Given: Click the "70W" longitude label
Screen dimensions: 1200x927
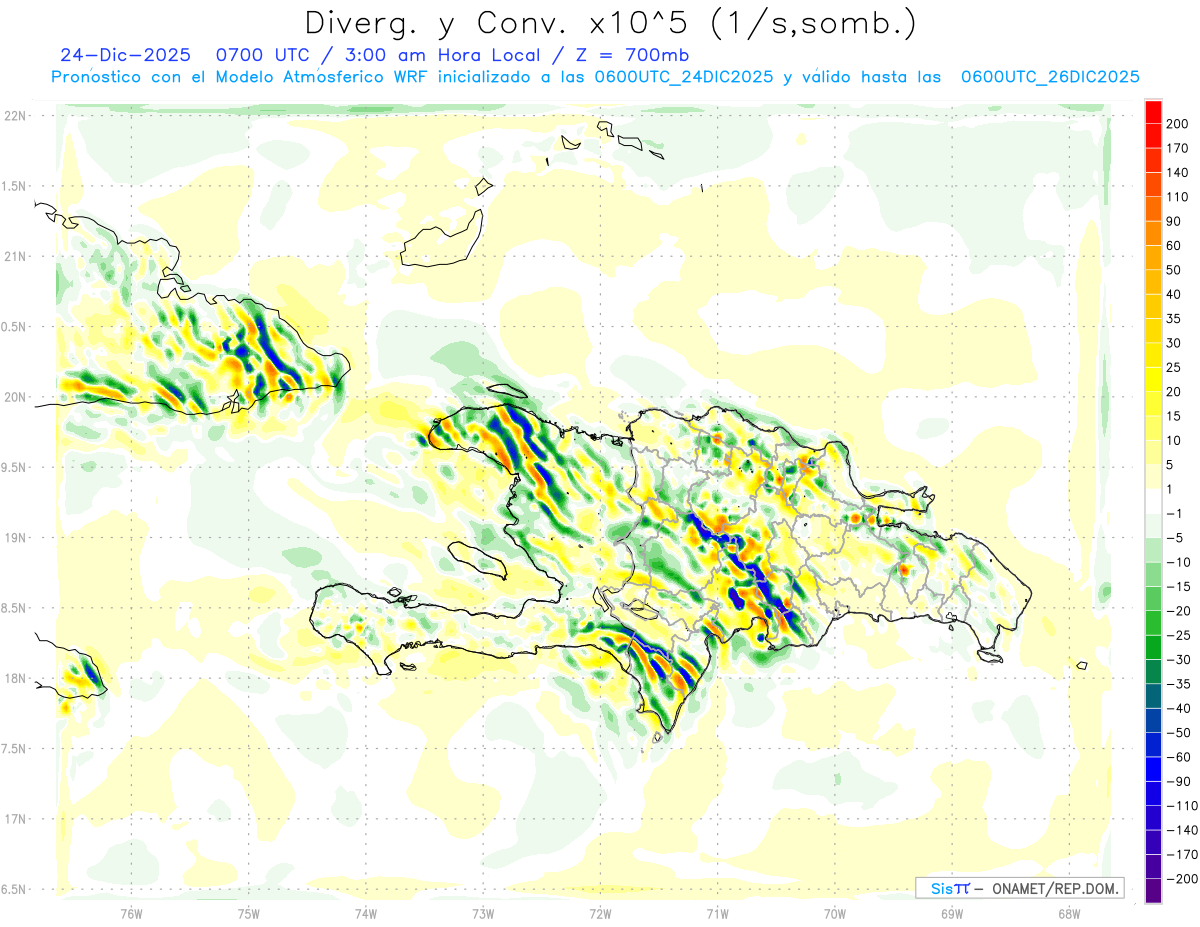Looking at the screenshot, I should pyautogui.click(x=835, y=913).
